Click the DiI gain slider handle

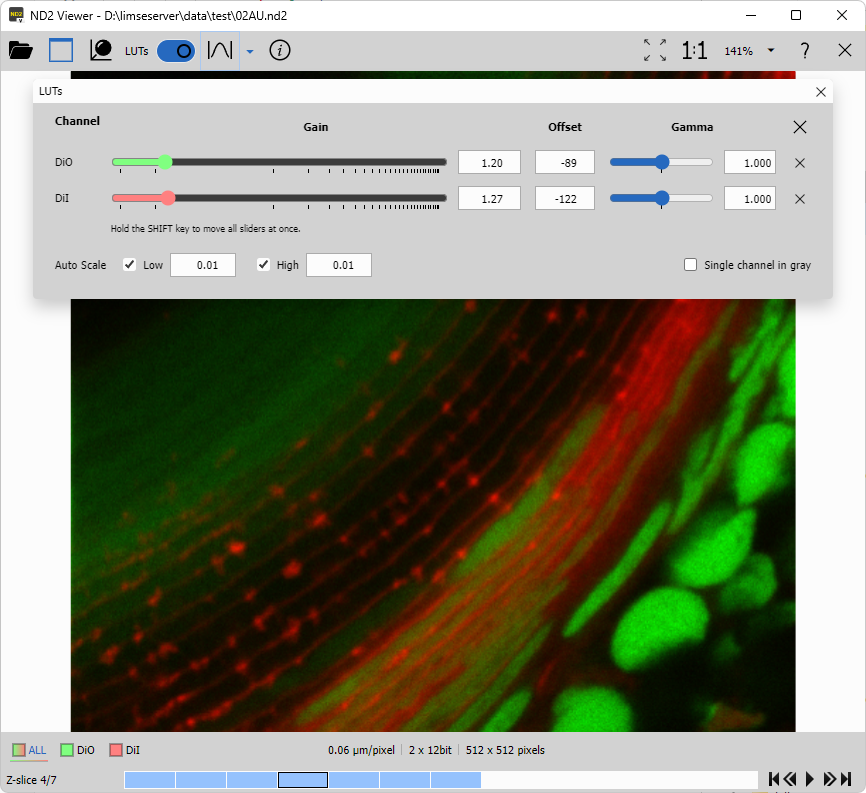pos(168,198)
